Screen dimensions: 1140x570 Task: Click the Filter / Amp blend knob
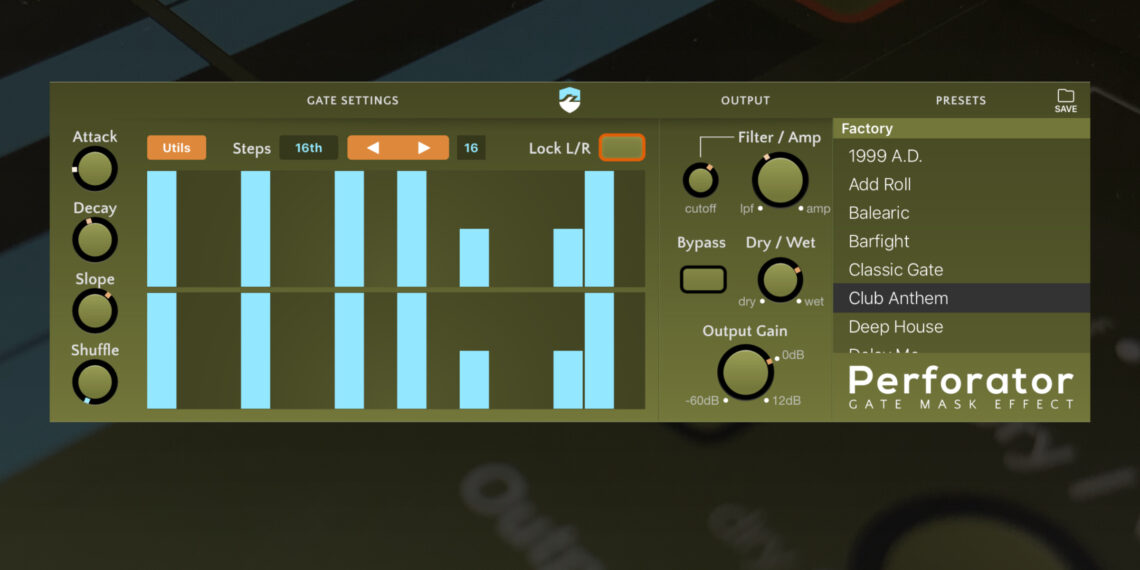(x=780, y=181)
